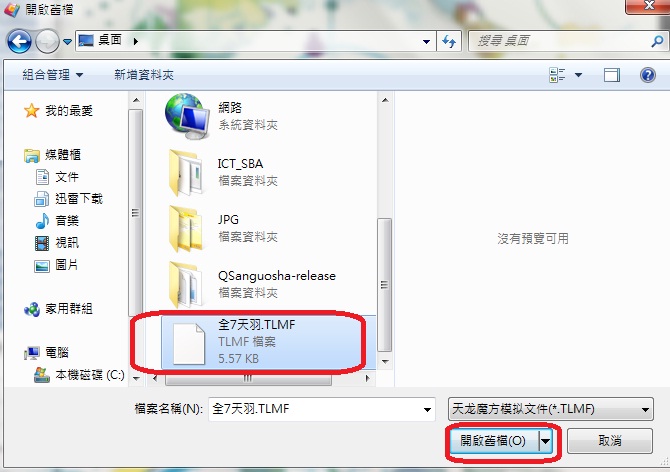This screenshot has height=472, width=670.
Task: Click the refresh icon beside address bar
Action: tap(449, 41)
